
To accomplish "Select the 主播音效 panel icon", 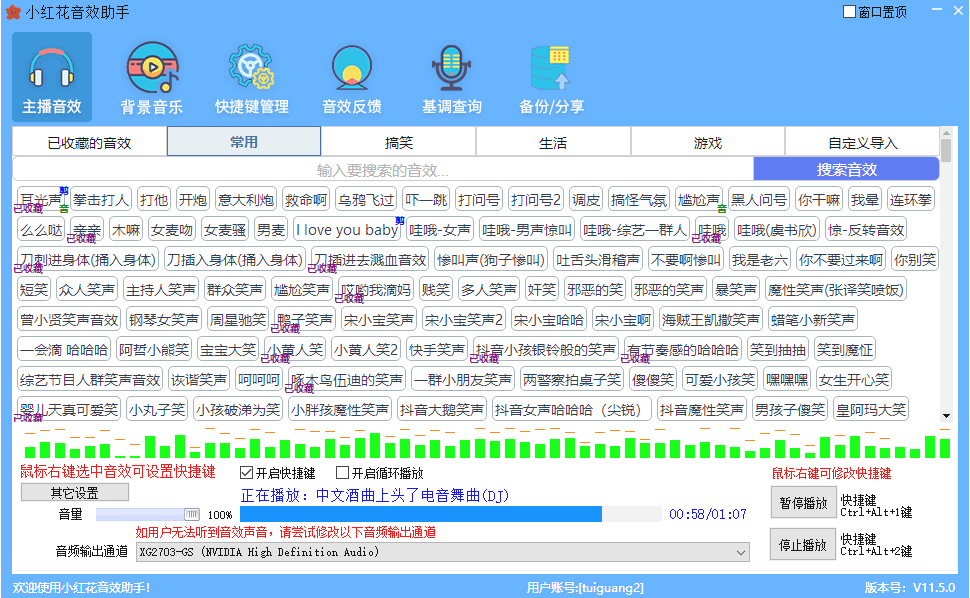I will click(50, 75).
